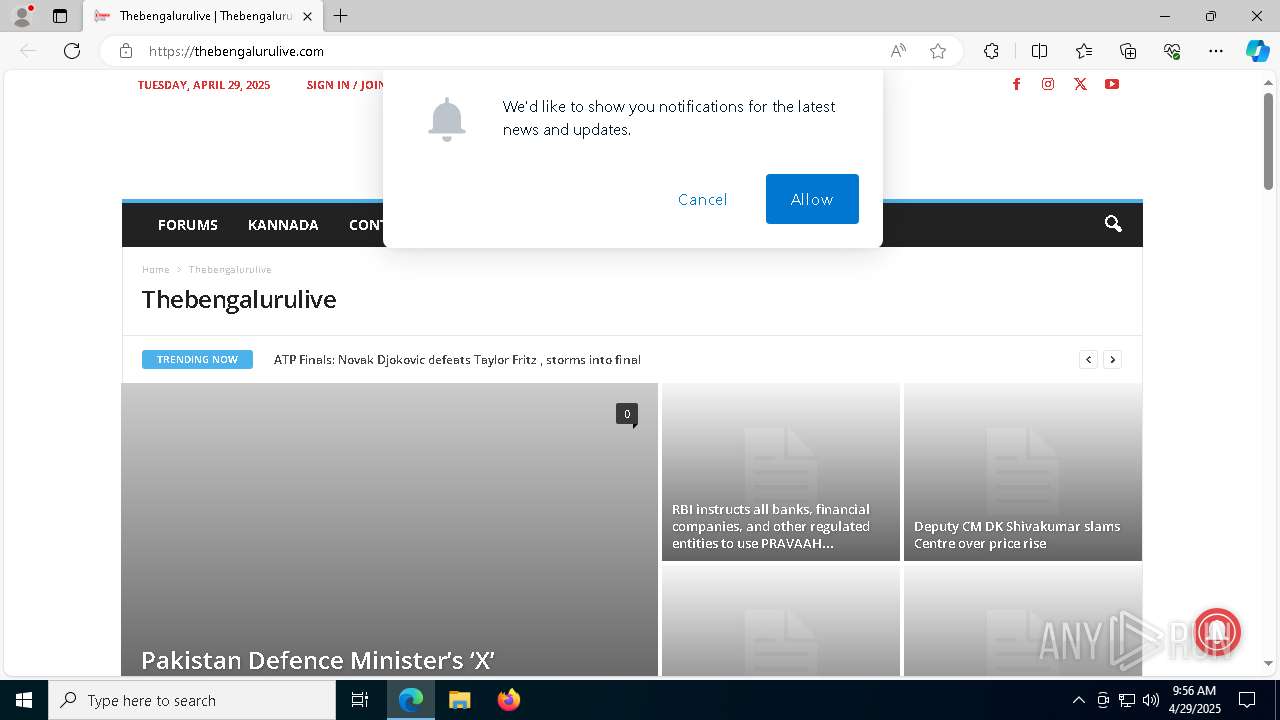The width and height of the screenshot is (1280, 720).
Task: Visit the site's Instagram page
Action: click(1048, 84)
